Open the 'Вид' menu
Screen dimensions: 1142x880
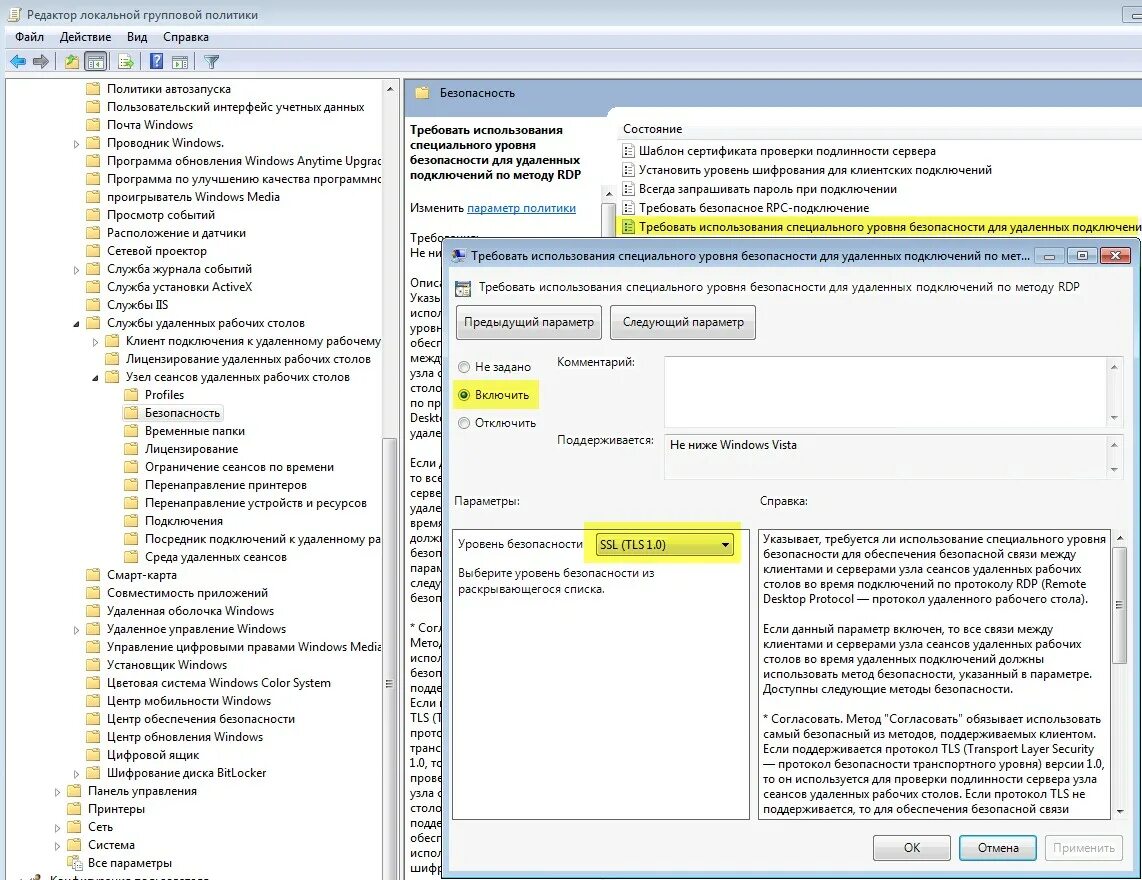pos(137,36)
